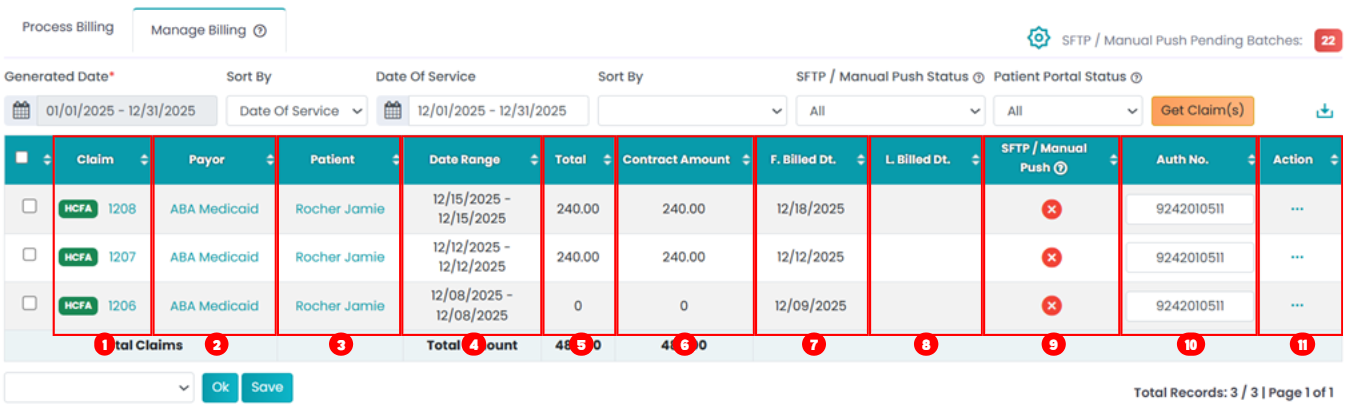Toggle select-all checkbox in table header
This screenshot has height=413, width=1359.
(22, 157)
